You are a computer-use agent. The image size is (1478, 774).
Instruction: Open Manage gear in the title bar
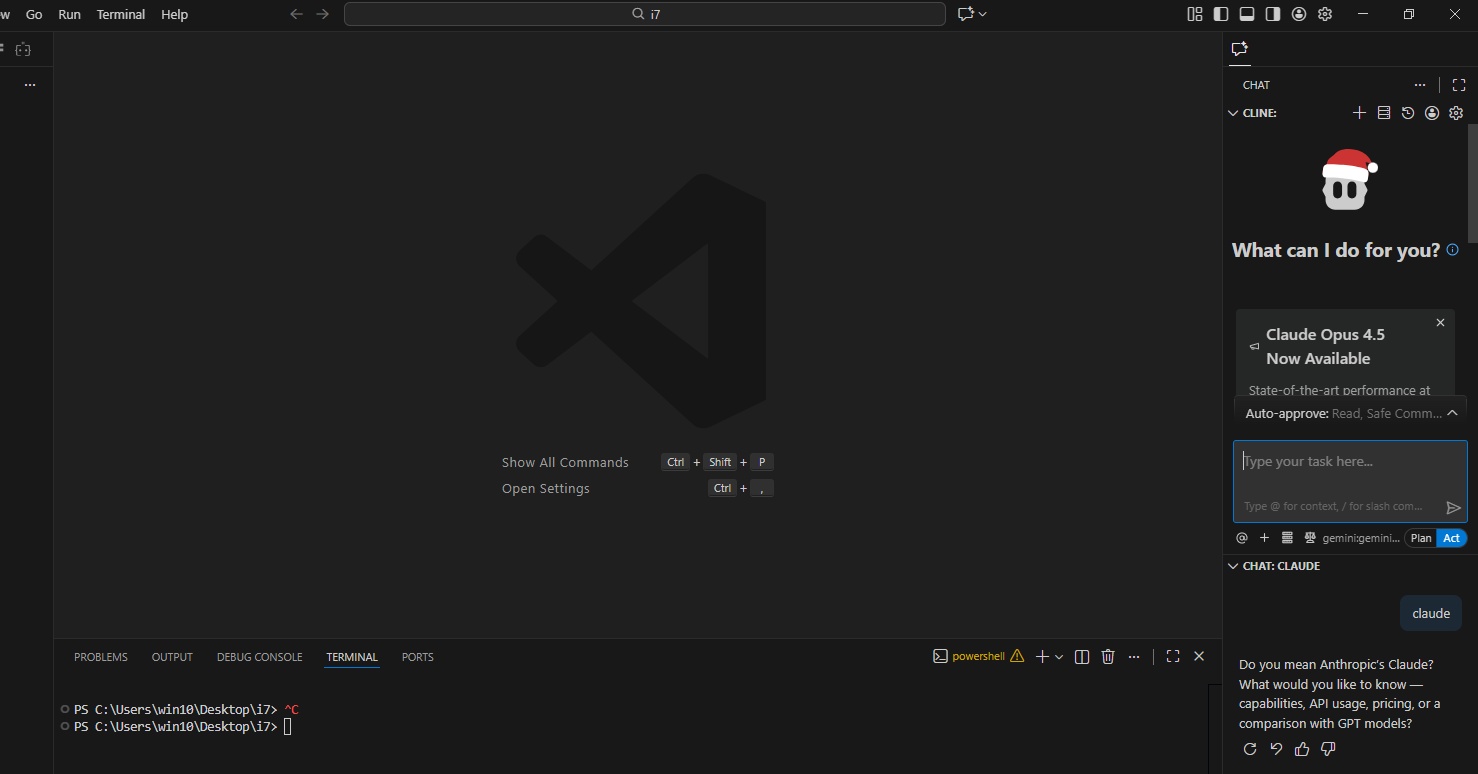tap(1325, 14)
